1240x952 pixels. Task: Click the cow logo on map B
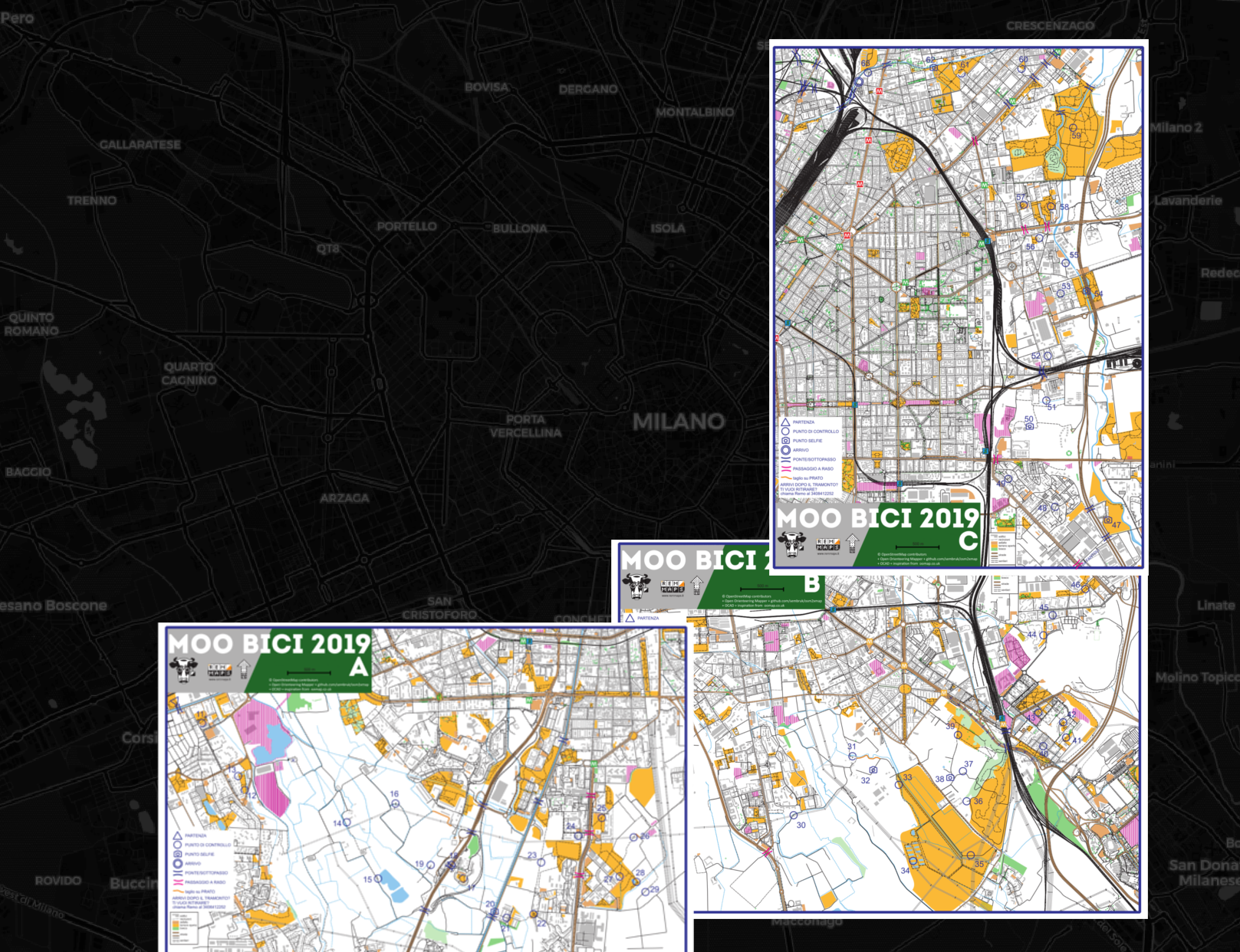tap(636, 586)
